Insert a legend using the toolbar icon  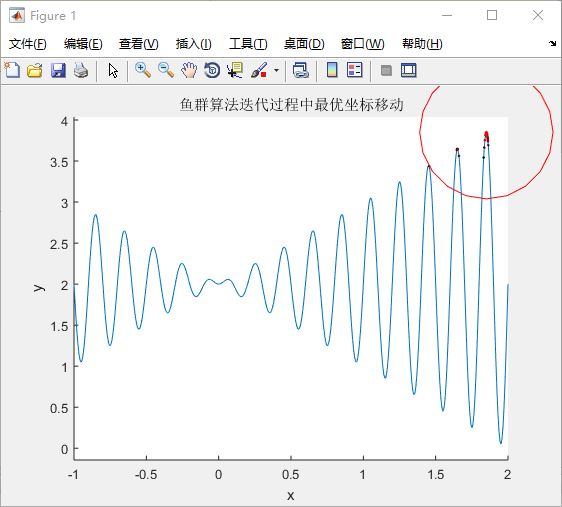355,70
